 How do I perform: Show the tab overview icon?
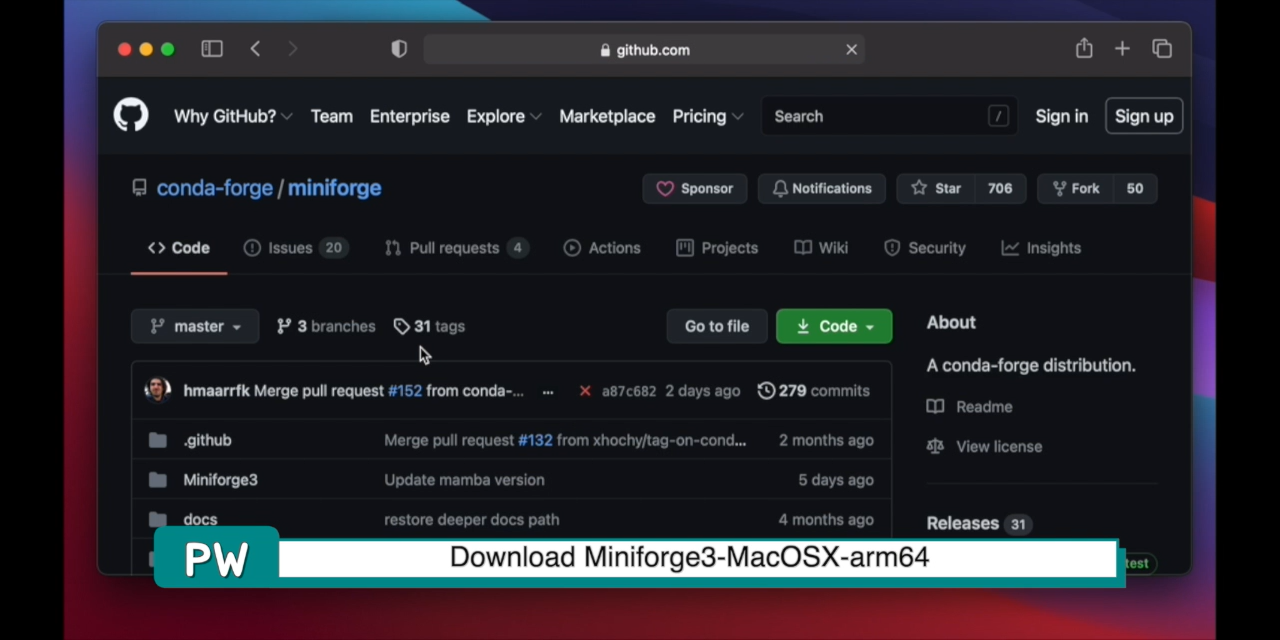[x=1162, y=49]
